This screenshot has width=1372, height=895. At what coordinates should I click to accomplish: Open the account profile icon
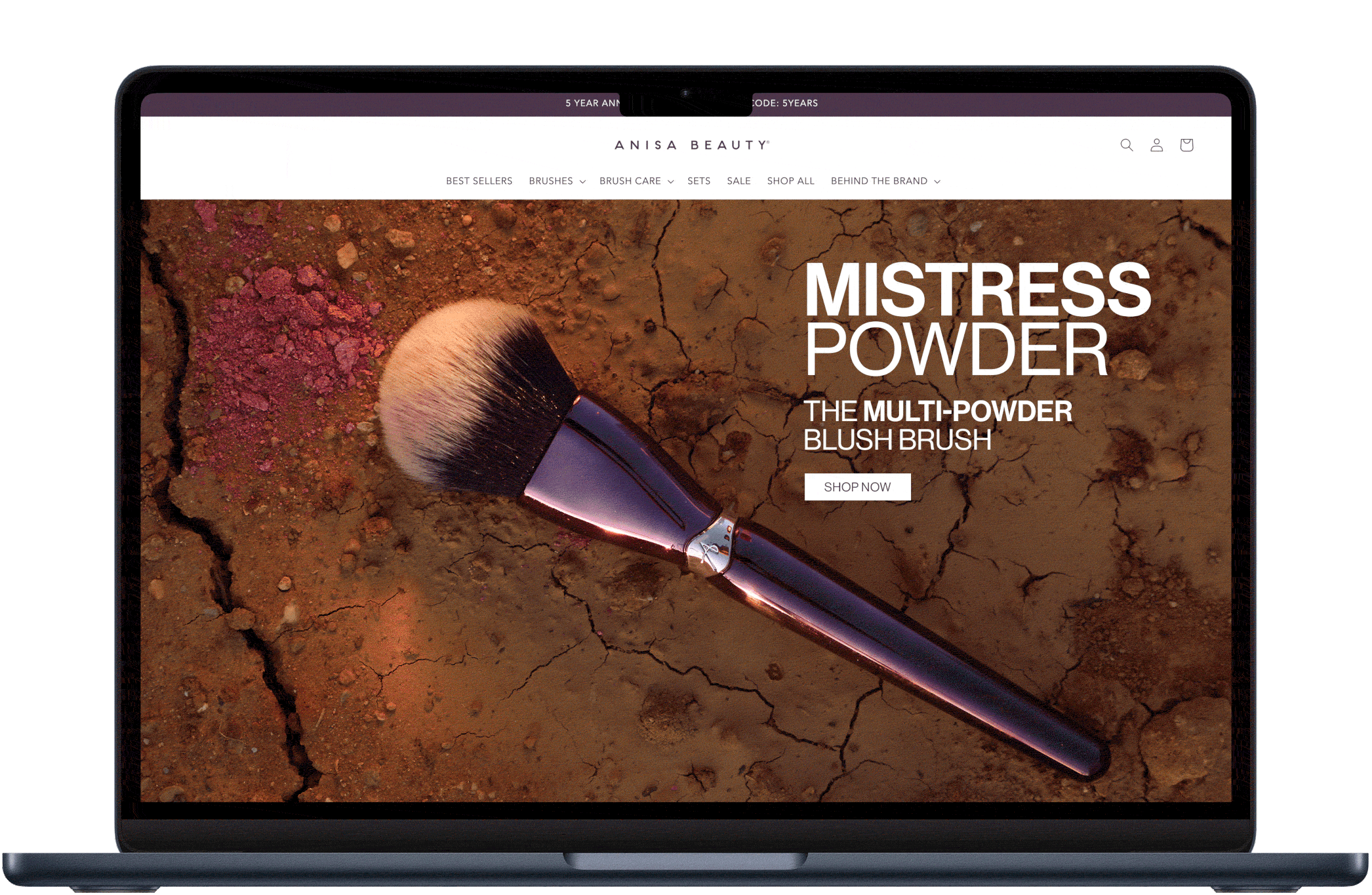click(1156, 146)
